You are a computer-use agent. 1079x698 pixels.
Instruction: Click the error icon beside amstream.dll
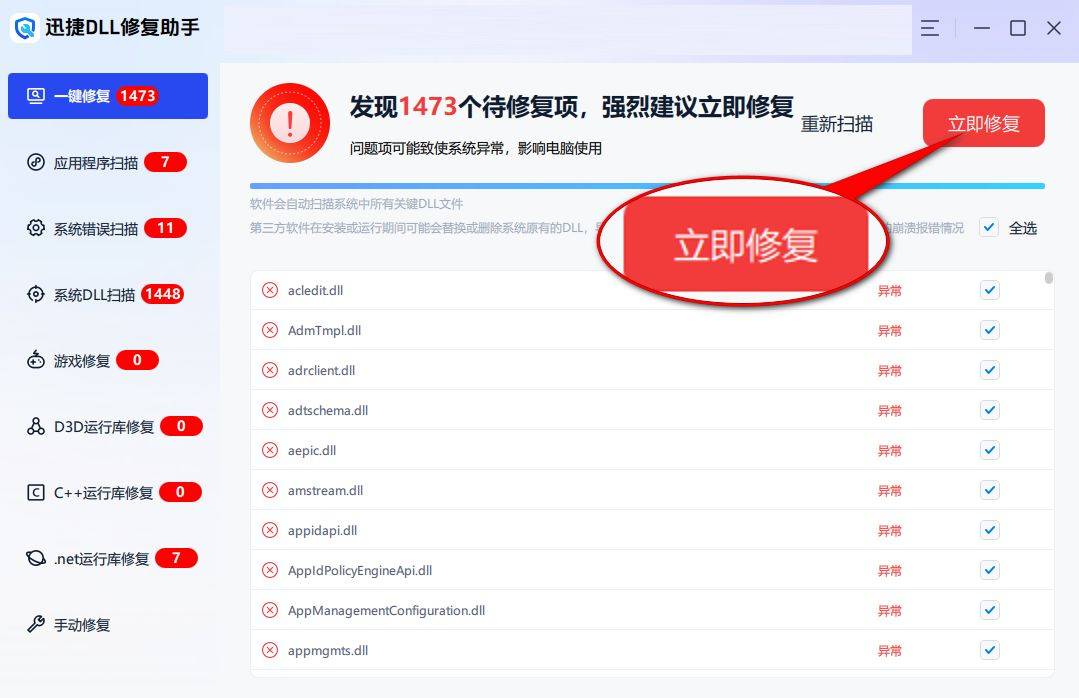270,489
